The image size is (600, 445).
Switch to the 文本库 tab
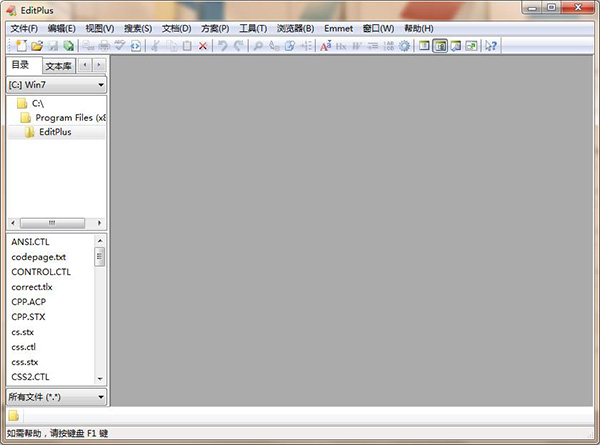point(58,66)
